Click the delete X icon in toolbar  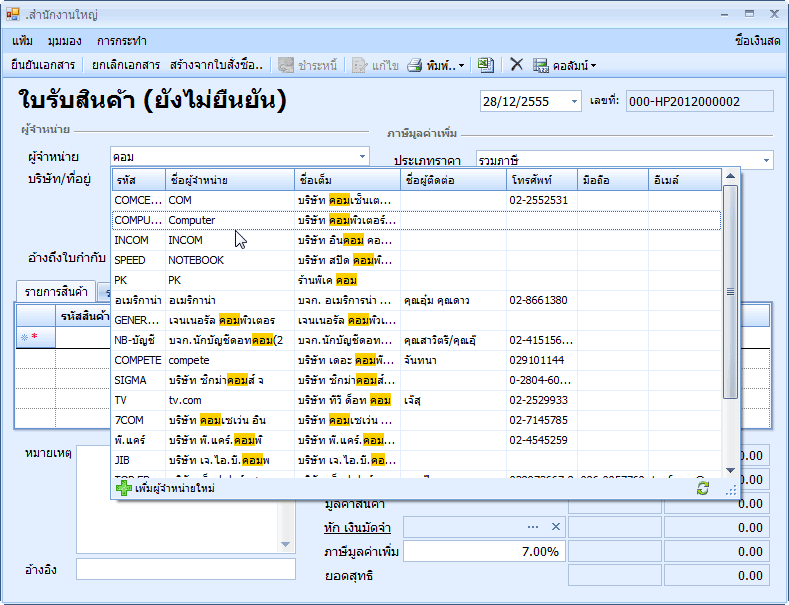coord(516,65)
